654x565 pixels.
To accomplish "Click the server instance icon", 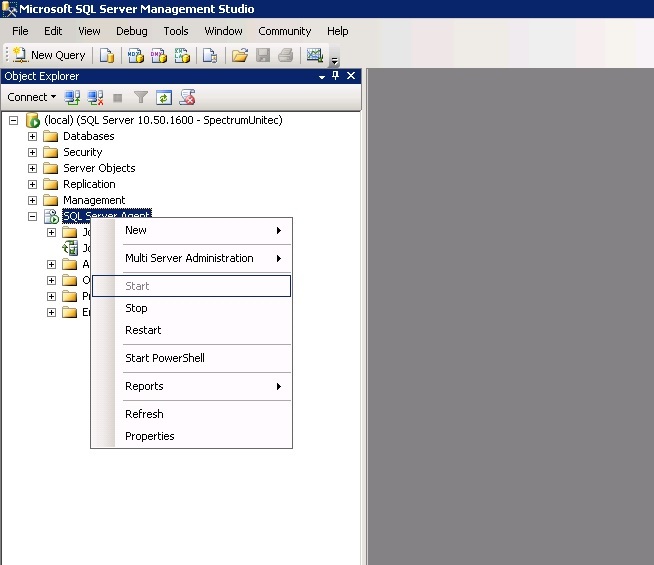I will pos(33,120).
